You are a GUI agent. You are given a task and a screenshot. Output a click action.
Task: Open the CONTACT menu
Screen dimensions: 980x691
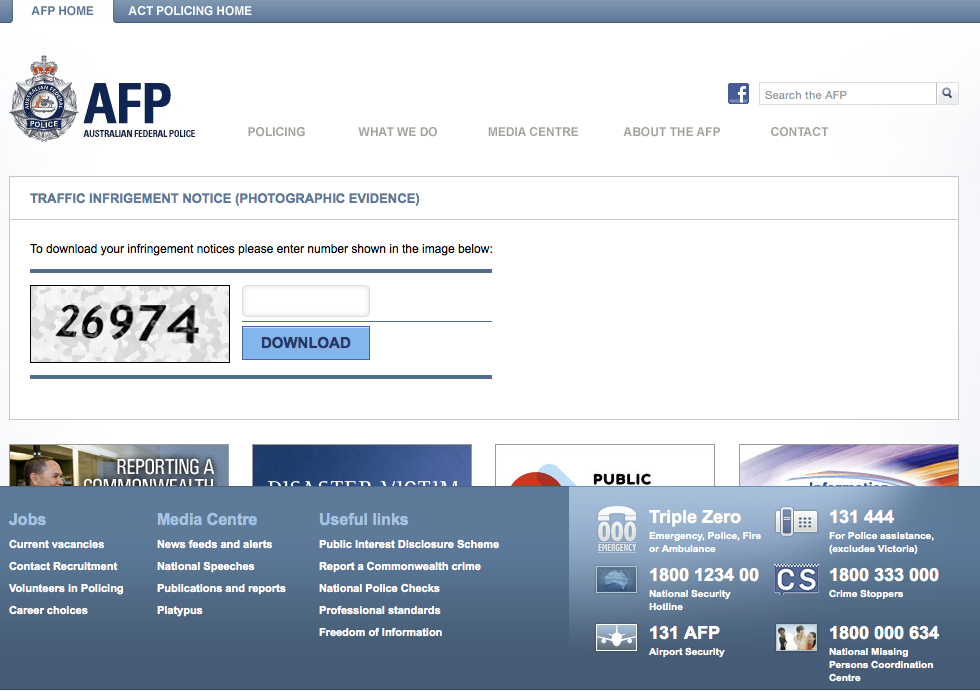coord(799,132)
